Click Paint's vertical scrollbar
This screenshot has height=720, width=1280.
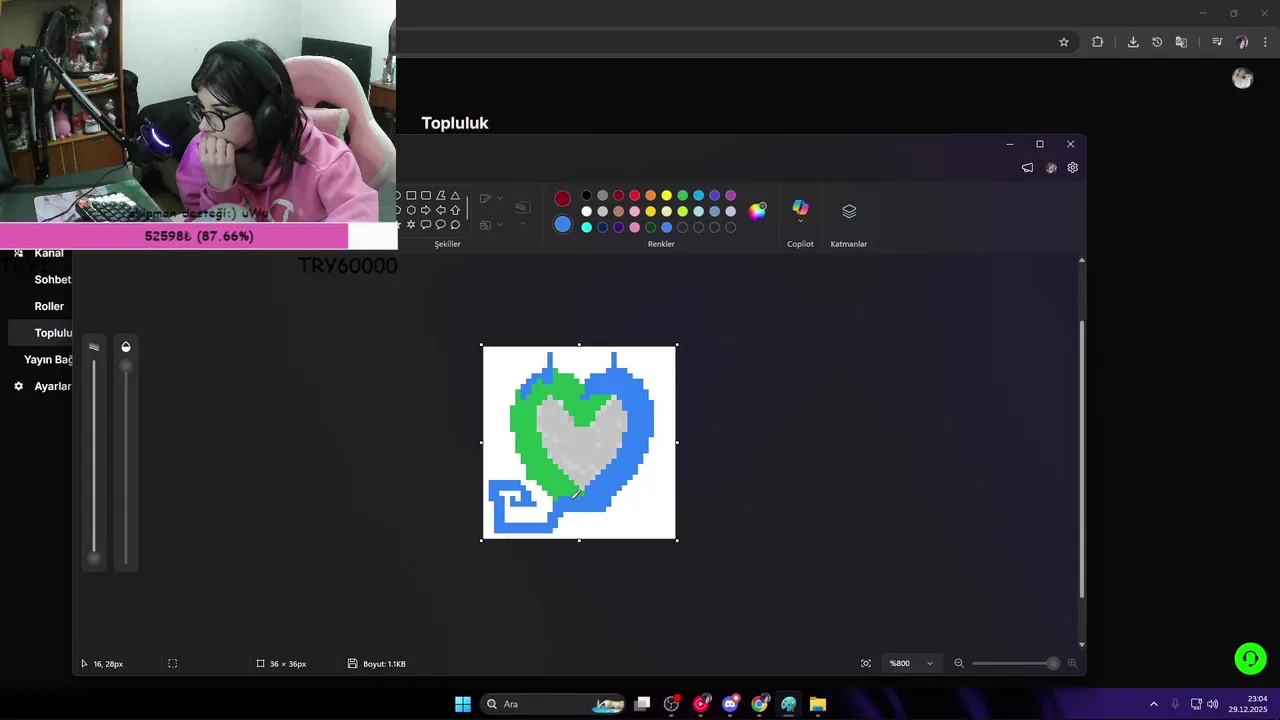(1081, 460)
